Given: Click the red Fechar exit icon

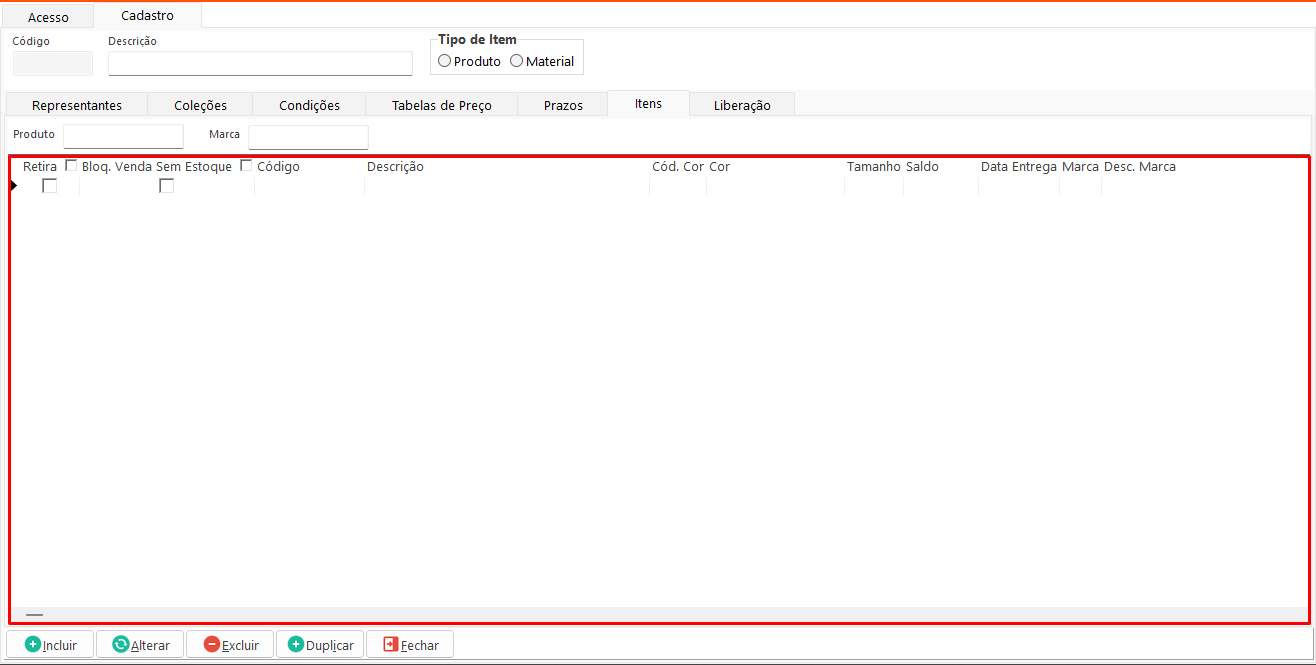Looking at the screenshot, I should pyautogui.click(x=390, y=645).
